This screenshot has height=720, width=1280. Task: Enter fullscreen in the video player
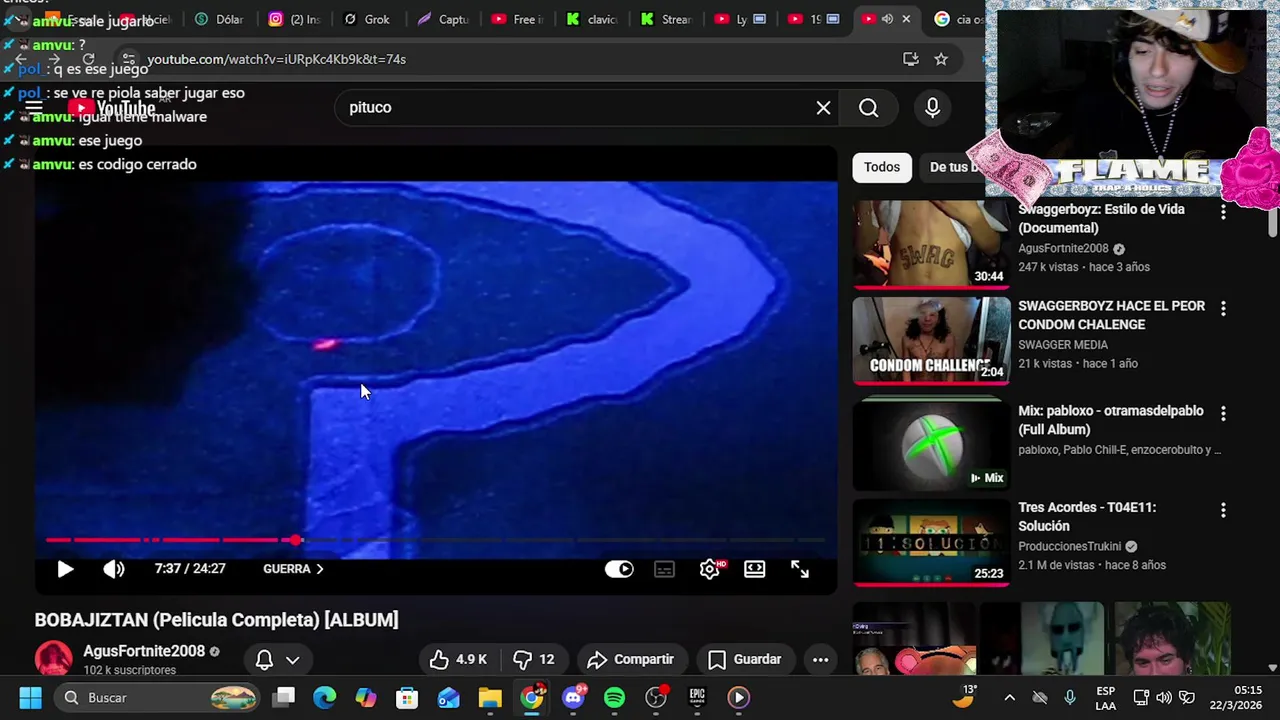coord(800,569)
